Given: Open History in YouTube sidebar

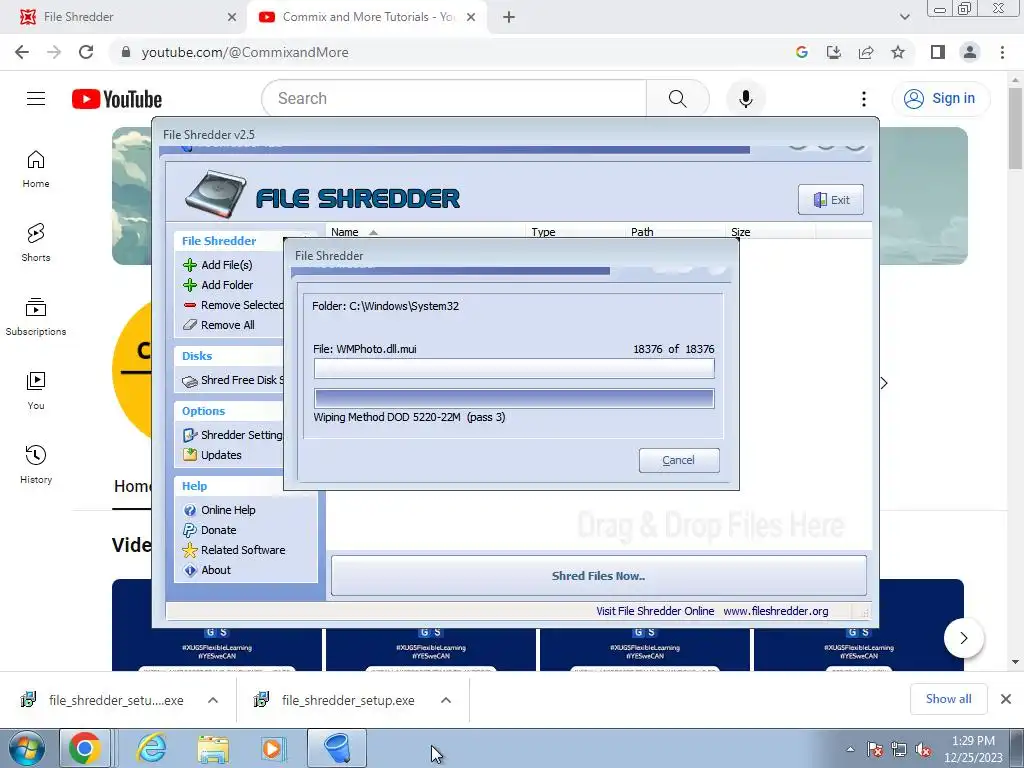Looking at the screenshot, I should tap(36, 465).
